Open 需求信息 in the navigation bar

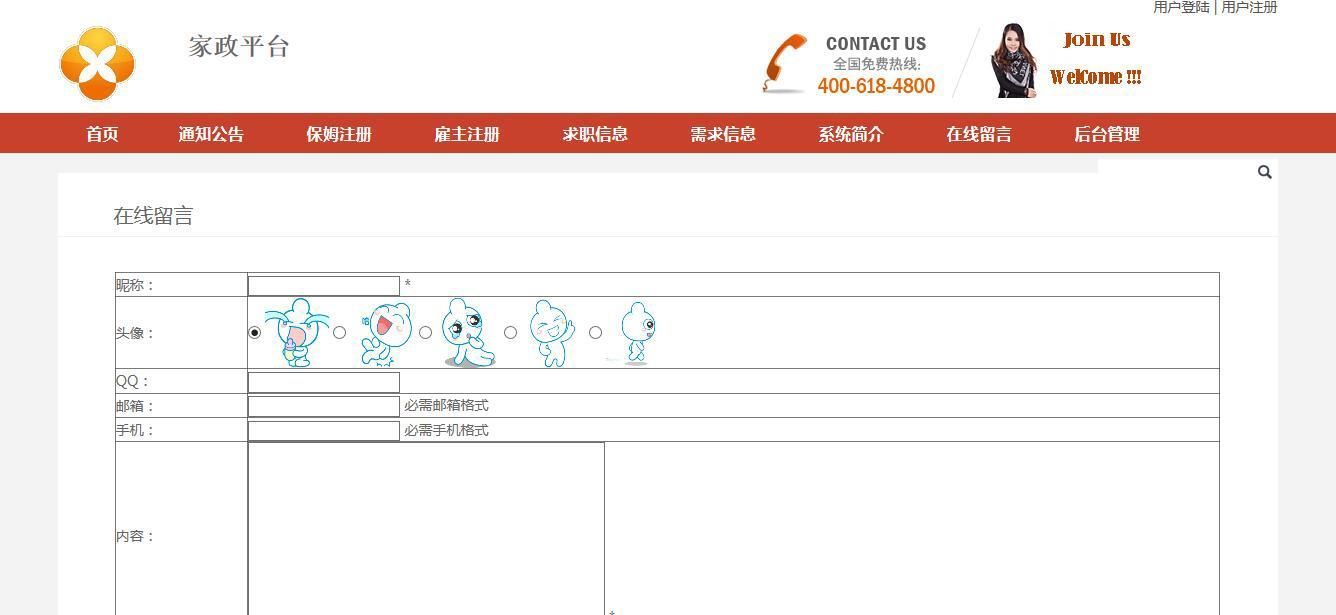click(x=723, y=134)
